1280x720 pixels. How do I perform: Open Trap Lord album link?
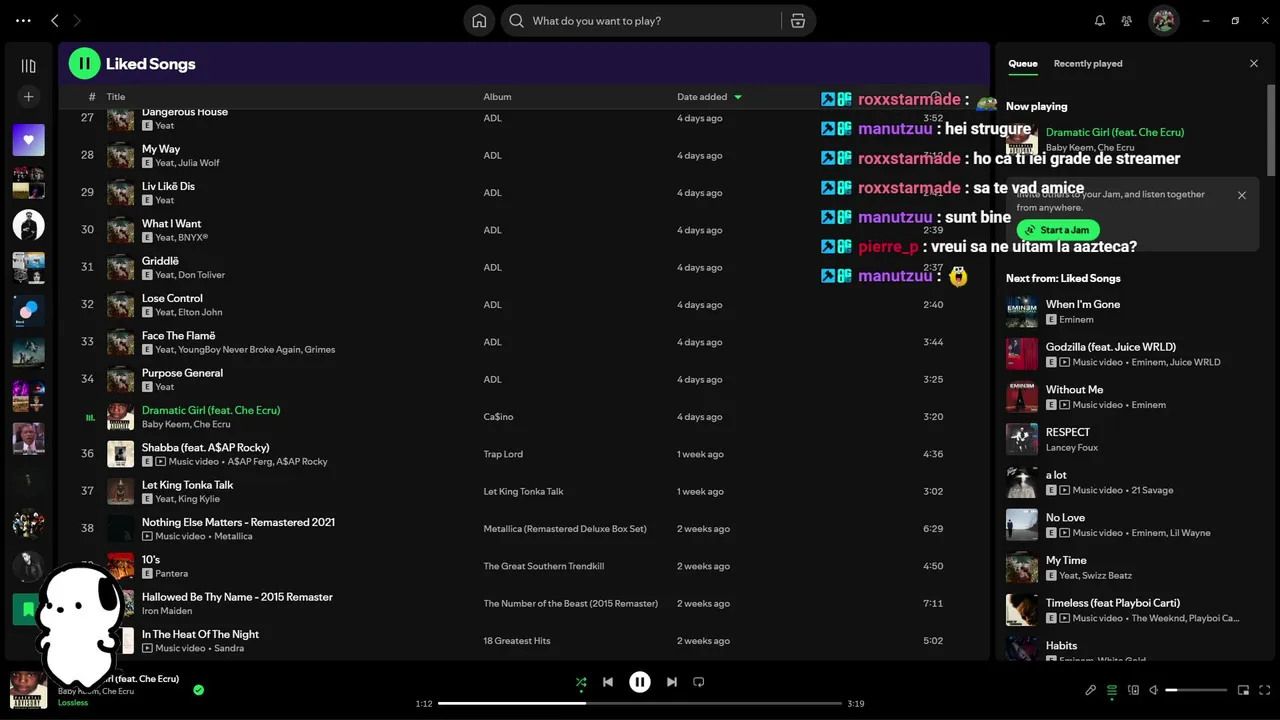pos(503,454)
